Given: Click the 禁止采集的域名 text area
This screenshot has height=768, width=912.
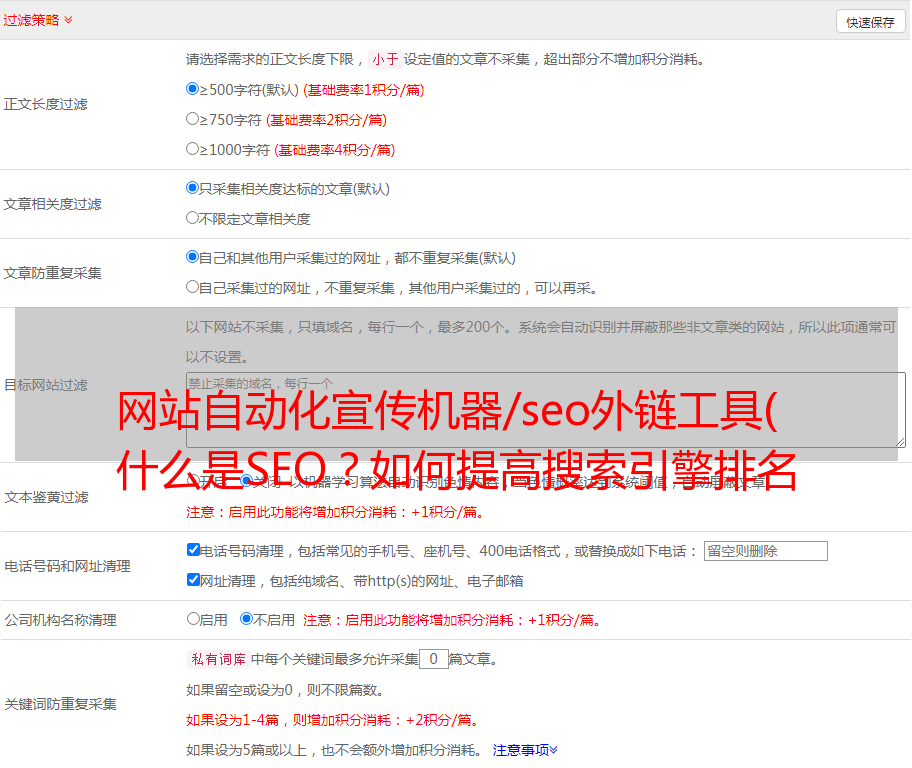Looking at the screenshot, I should coord(545,409).
